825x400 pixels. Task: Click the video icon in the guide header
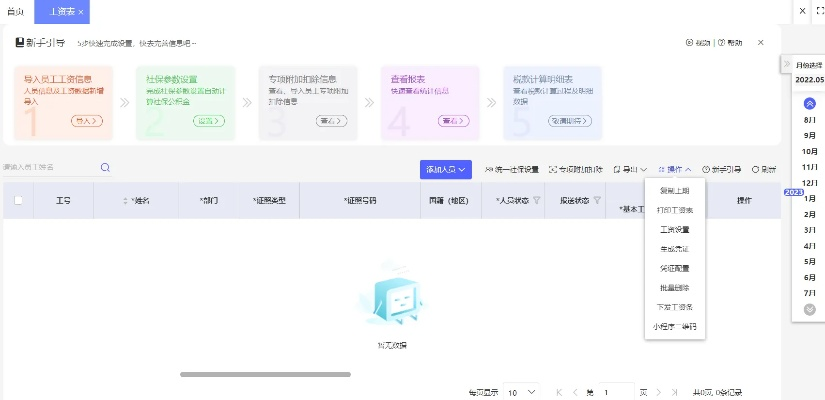click(689, 43)
